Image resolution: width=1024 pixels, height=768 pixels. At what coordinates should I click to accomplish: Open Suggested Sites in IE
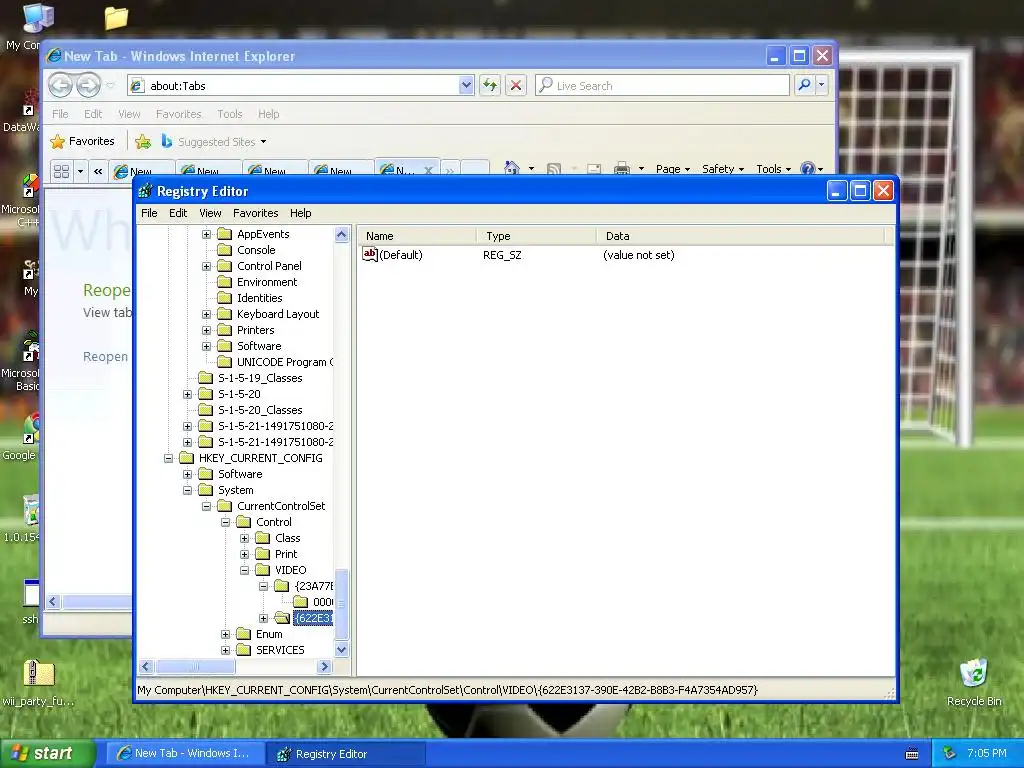214,142
